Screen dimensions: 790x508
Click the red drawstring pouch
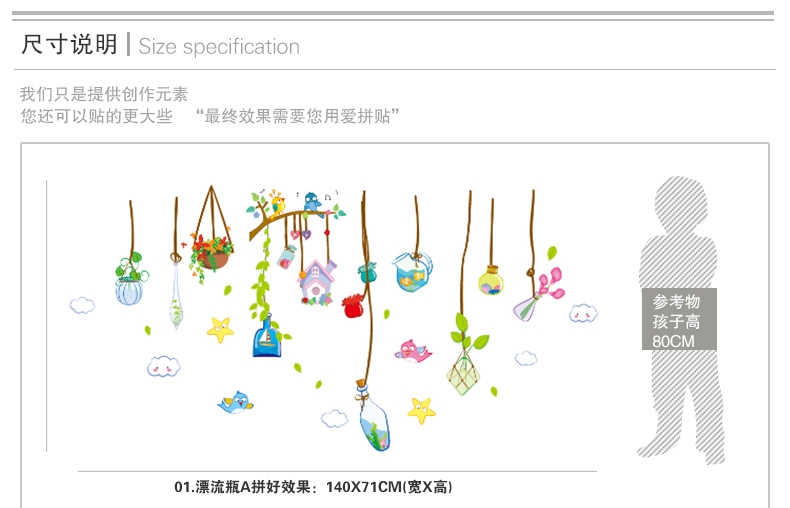coord(353,306)
